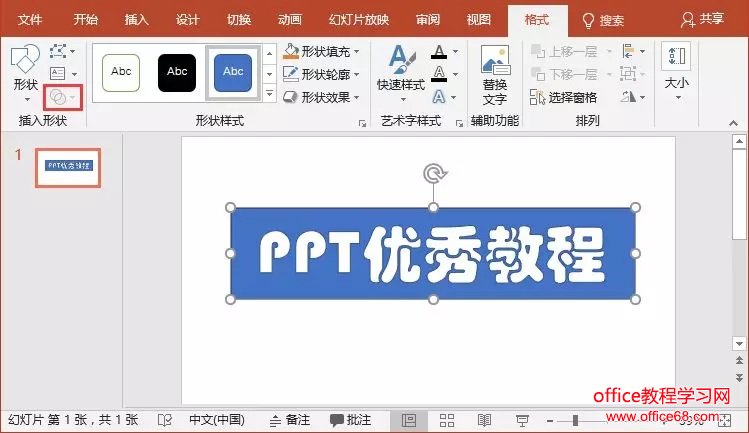Switch to the 插入 tab

tap(137, 20)
